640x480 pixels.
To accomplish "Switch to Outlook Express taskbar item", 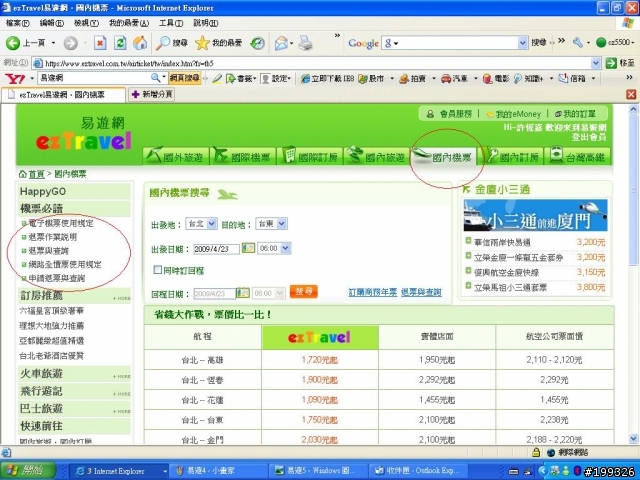I will (418, 470).
